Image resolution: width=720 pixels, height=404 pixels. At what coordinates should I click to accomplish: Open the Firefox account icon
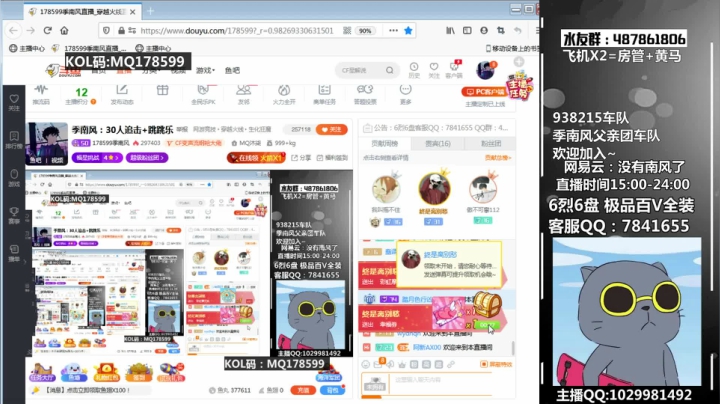(484, 30)
